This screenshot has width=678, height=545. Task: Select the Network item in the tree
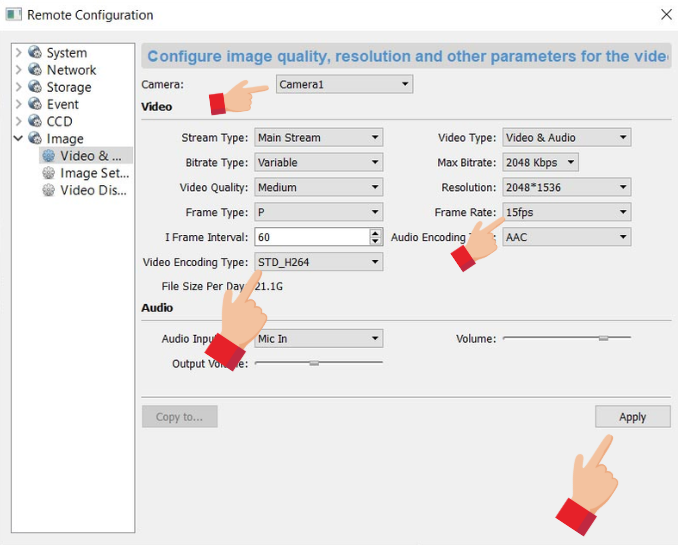[x=71, y=70]
